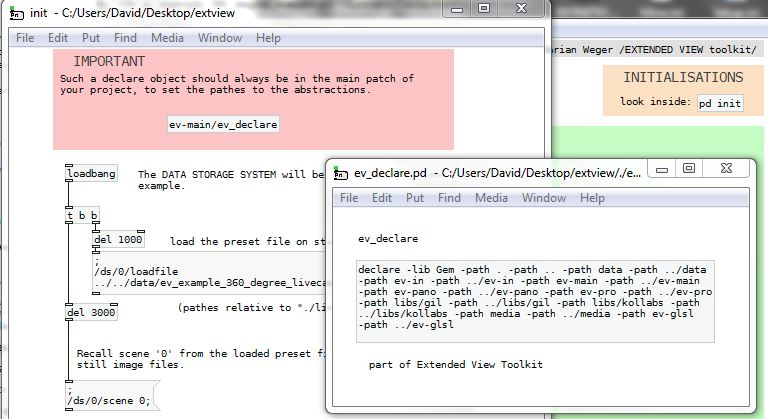
Task: Click the ev-main/ev_declare object box
Action: click(x=224, y=125)
